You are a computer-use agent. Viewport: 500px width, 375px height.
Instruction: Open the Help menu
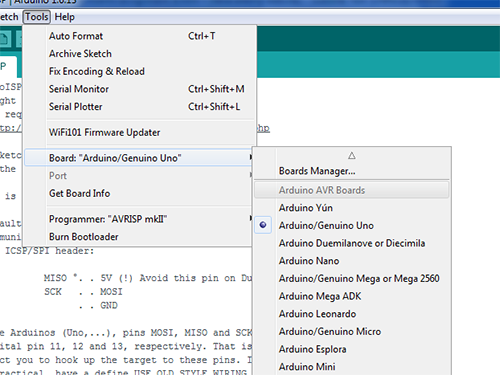(x=64, y=17)
